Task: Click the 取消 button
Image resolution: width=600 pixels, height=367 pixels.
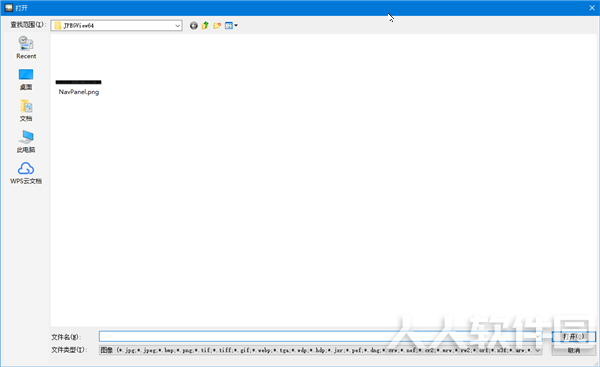Action: click(x=574, y=350)
